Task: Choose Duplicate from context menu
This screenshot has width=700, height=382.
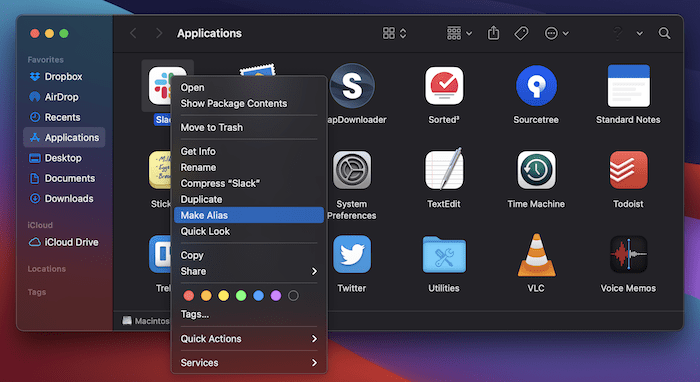Action: (249, 199)
